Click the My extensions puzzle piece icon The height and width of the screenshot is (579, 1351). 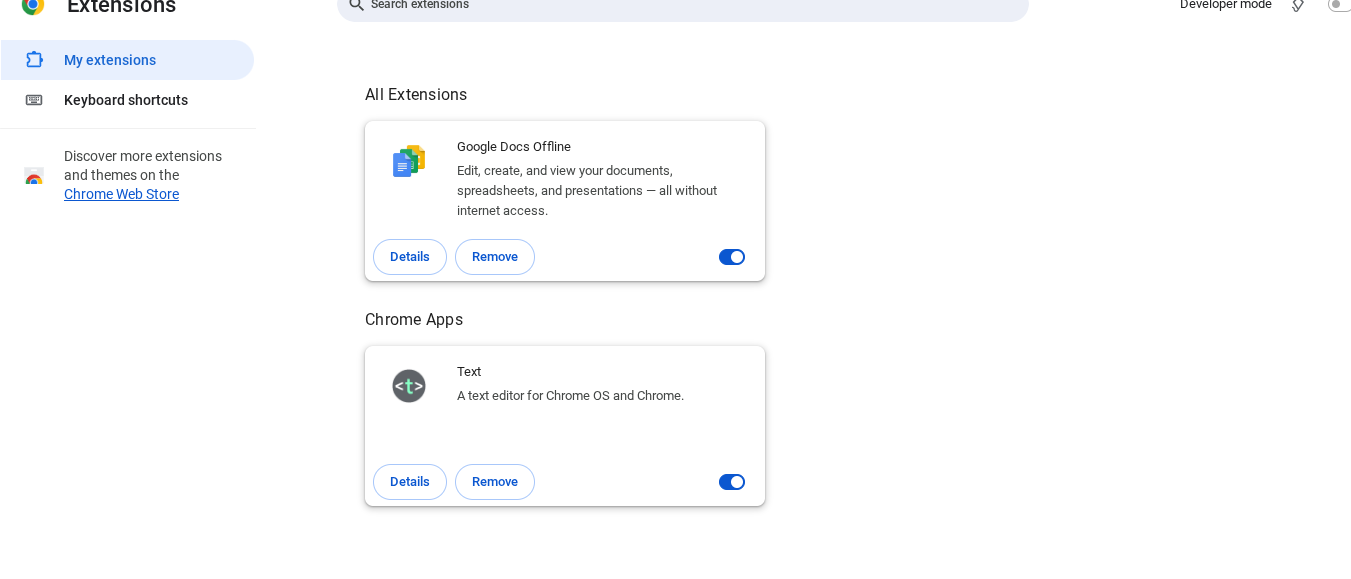[x=34, y=60]
